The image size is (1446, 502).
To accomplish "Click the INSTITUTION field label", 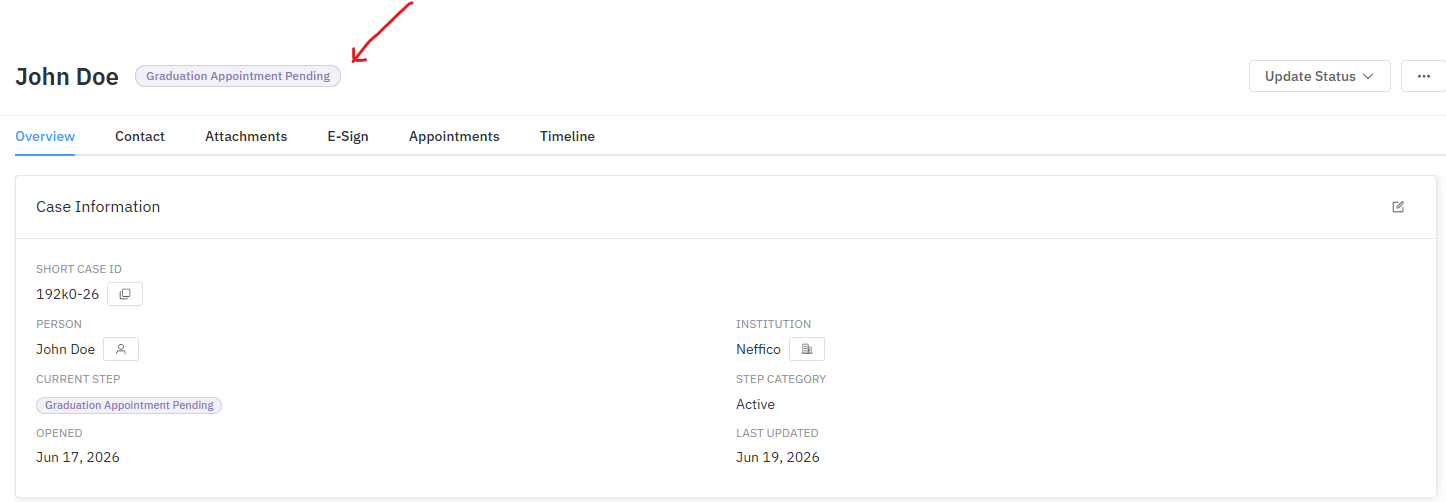I will click(774, 324).
